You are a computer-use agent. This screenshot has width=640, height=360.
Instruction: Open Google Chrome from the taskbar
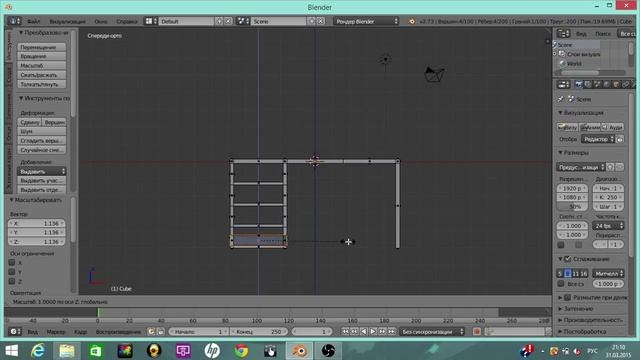pyautogui.click(x=241, y=351)
